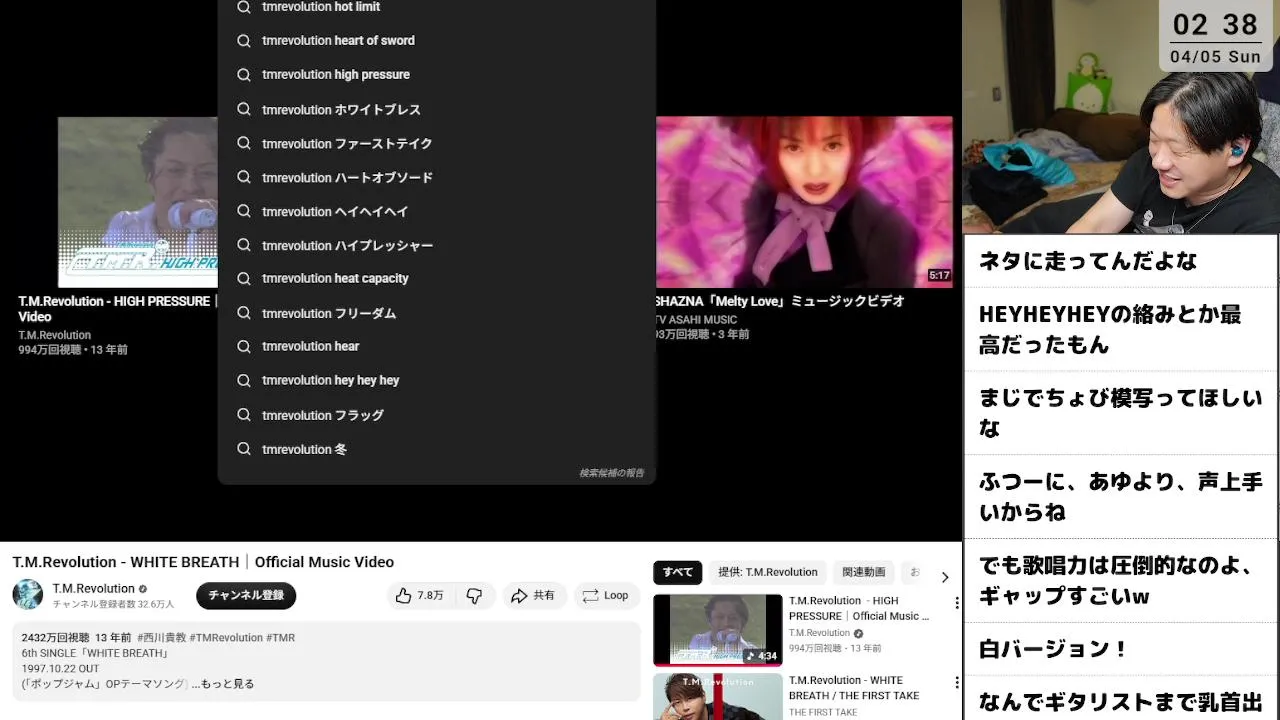
Task: Open WHITE BREATH / THE FIRST TAKE title
Action: coord(854,687)
